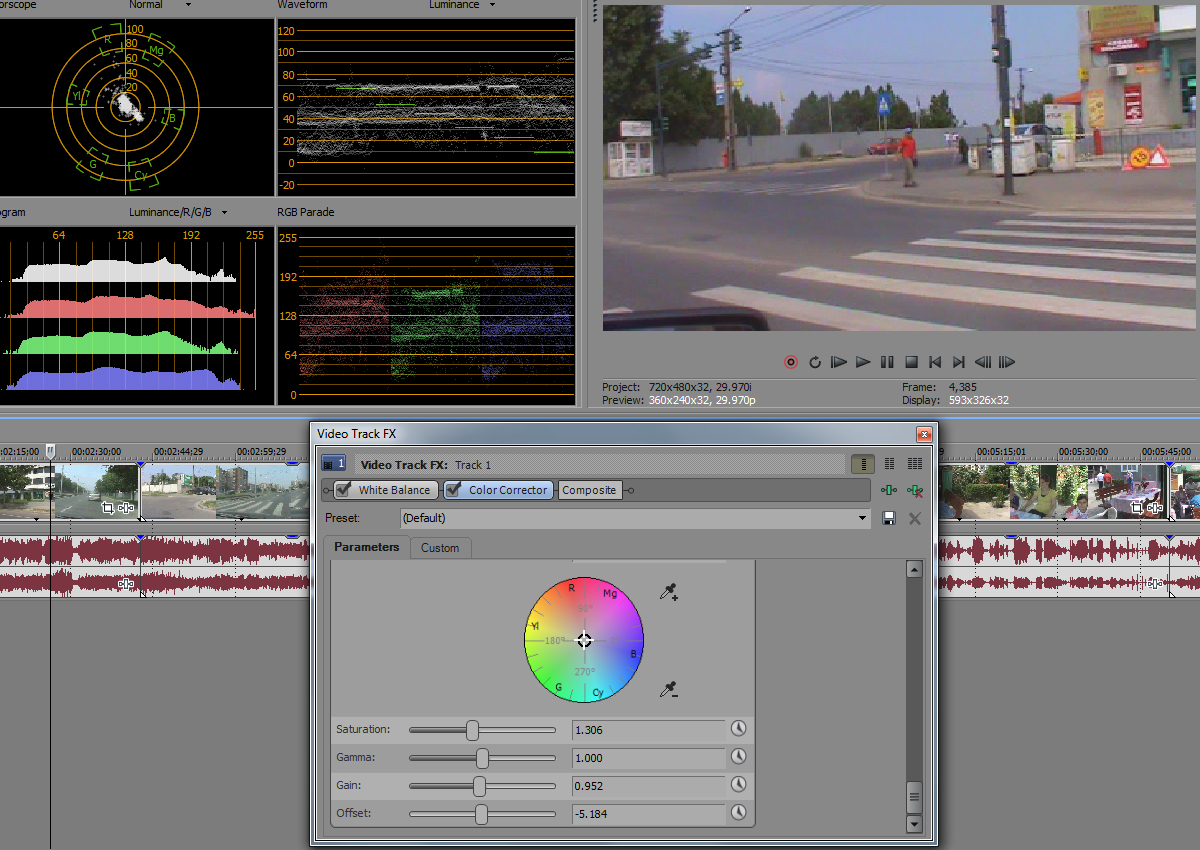Click the Composite button in the chain
This screenshot has height=850, width=1200.
pyautogui.click(x=589, y=490)
